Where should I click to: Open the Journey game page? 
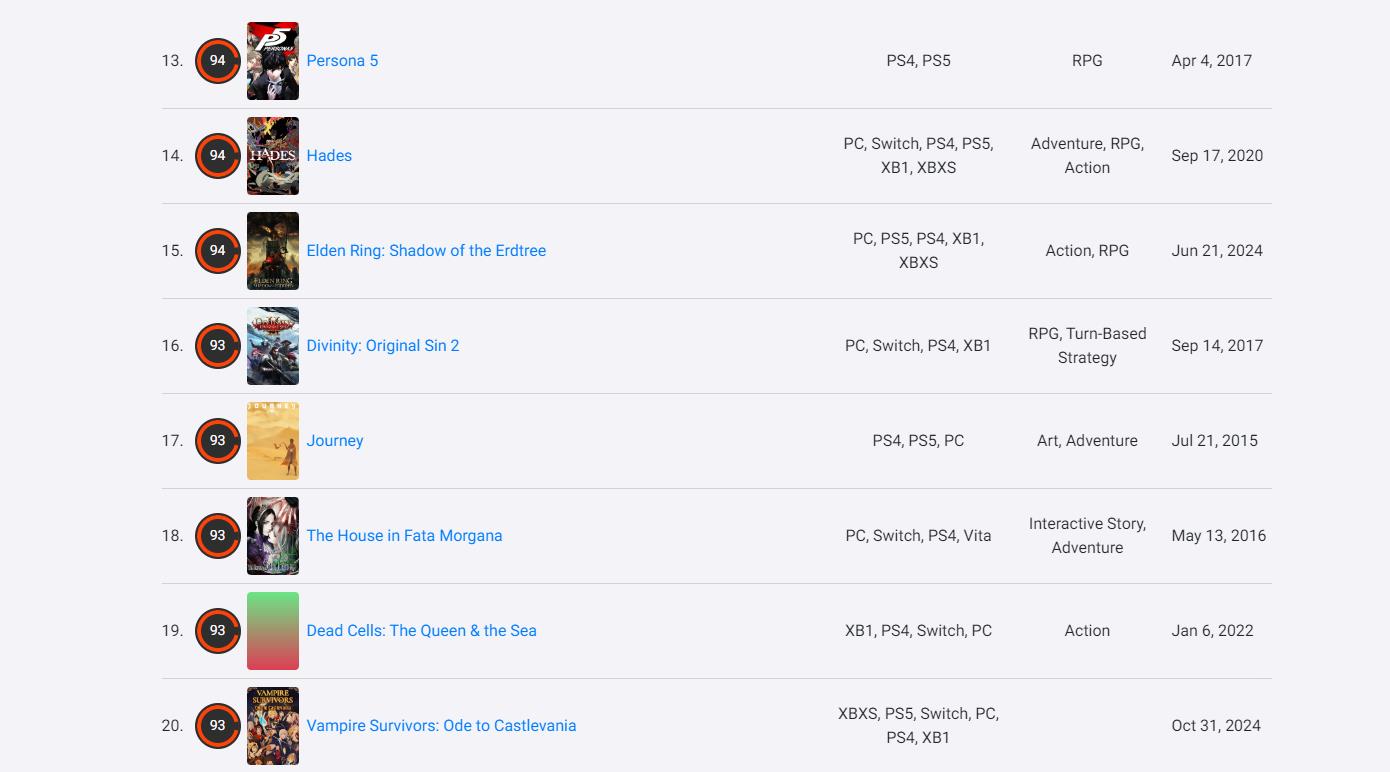[335, 441]
